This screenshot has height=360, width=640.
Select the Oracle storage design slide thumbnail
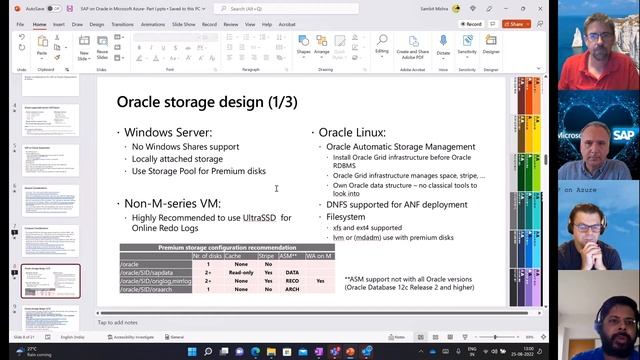(51, 281)
